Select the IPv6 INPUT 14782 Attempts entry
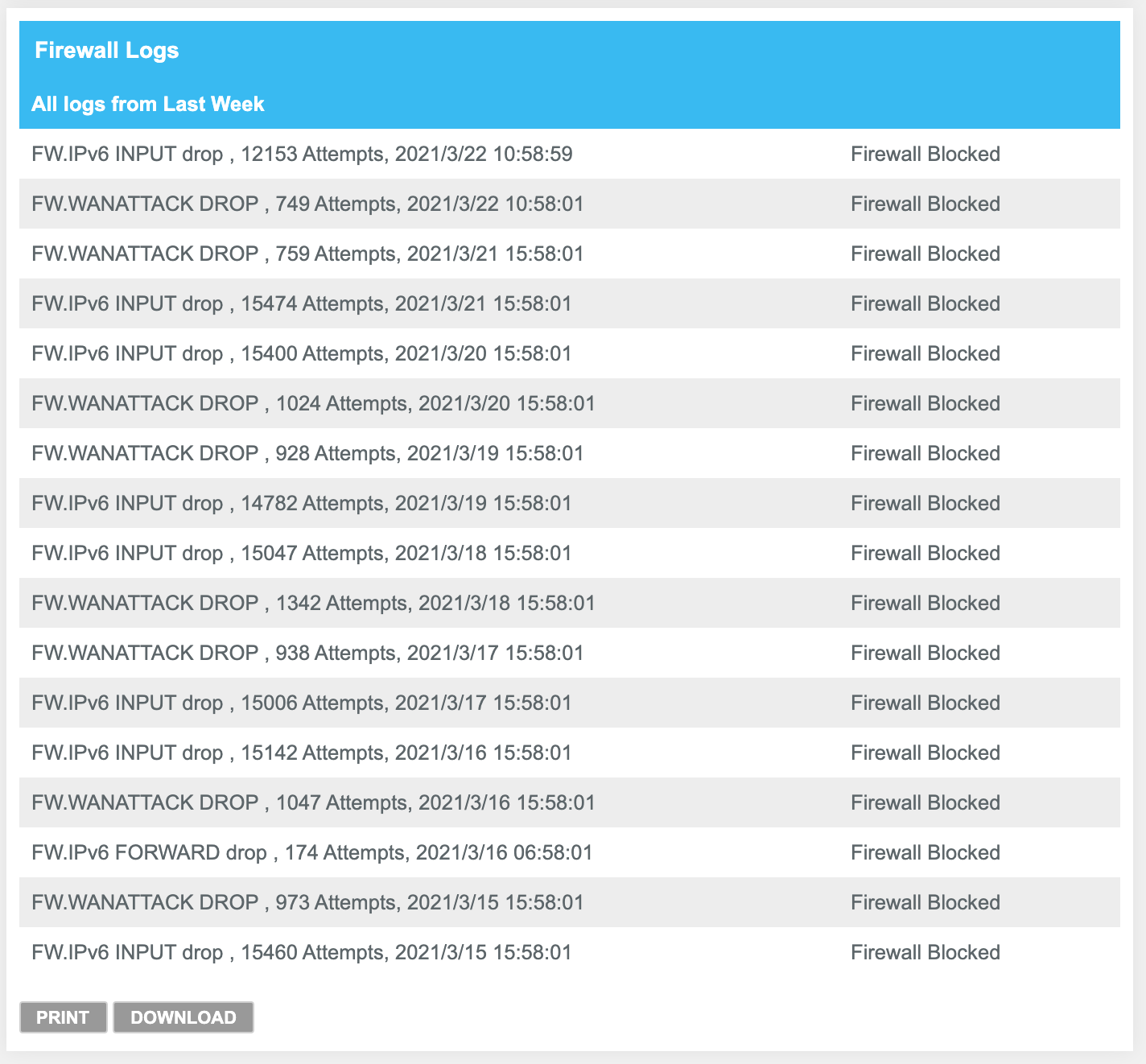The width and height of the screenshot is (1146, 1064). pyautogui.click(x=302, y=503)
